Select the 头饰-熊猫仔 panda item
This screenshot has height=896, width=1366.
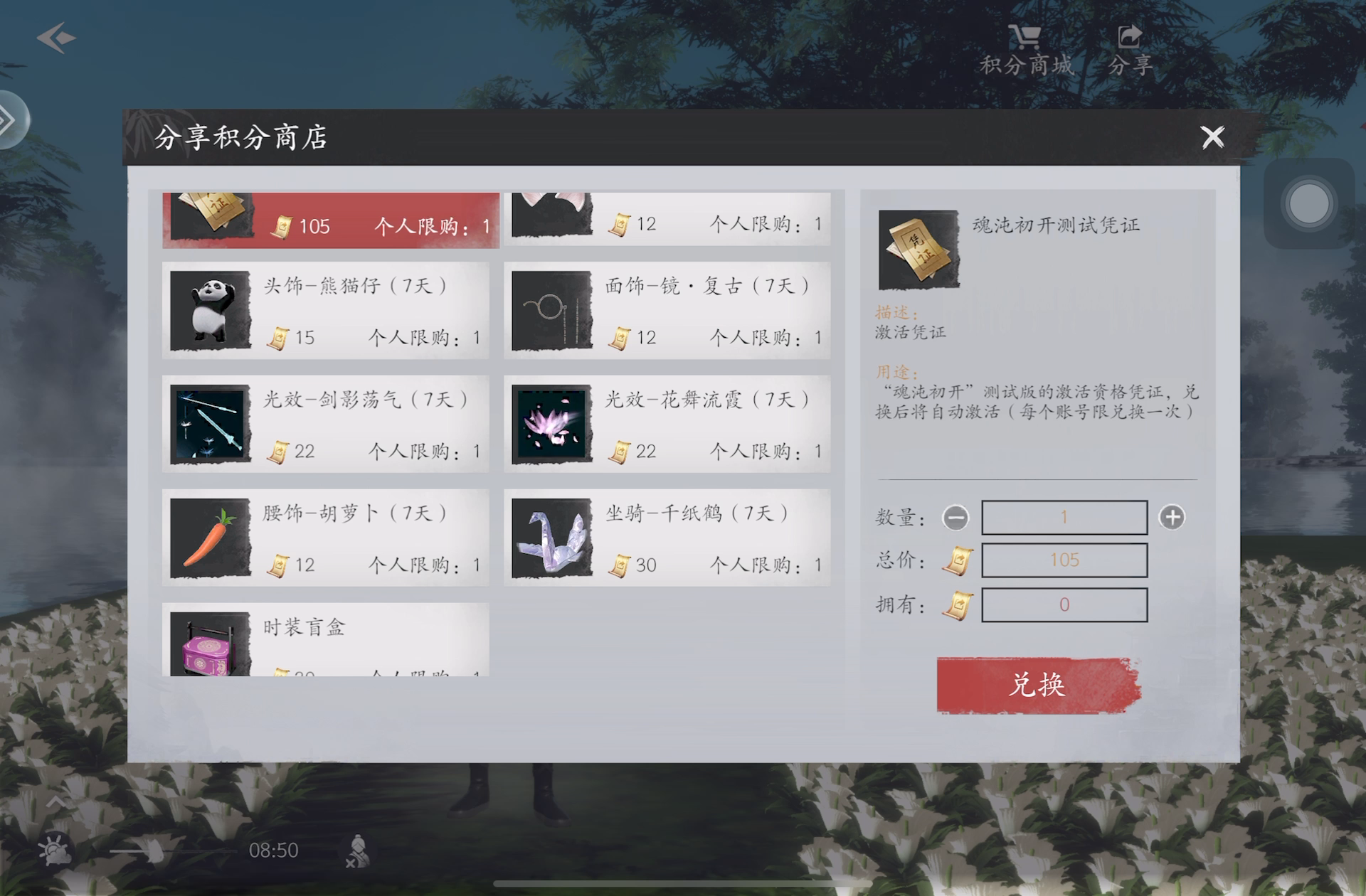coord(326,310)
